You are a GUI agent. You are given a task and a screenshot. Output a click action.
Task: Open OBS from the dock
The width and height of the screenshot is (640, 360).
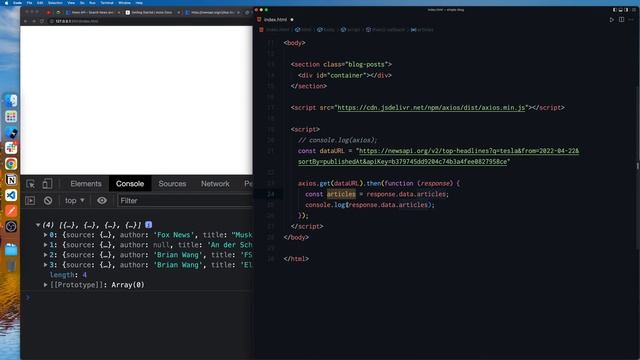(x=11, y=226)
